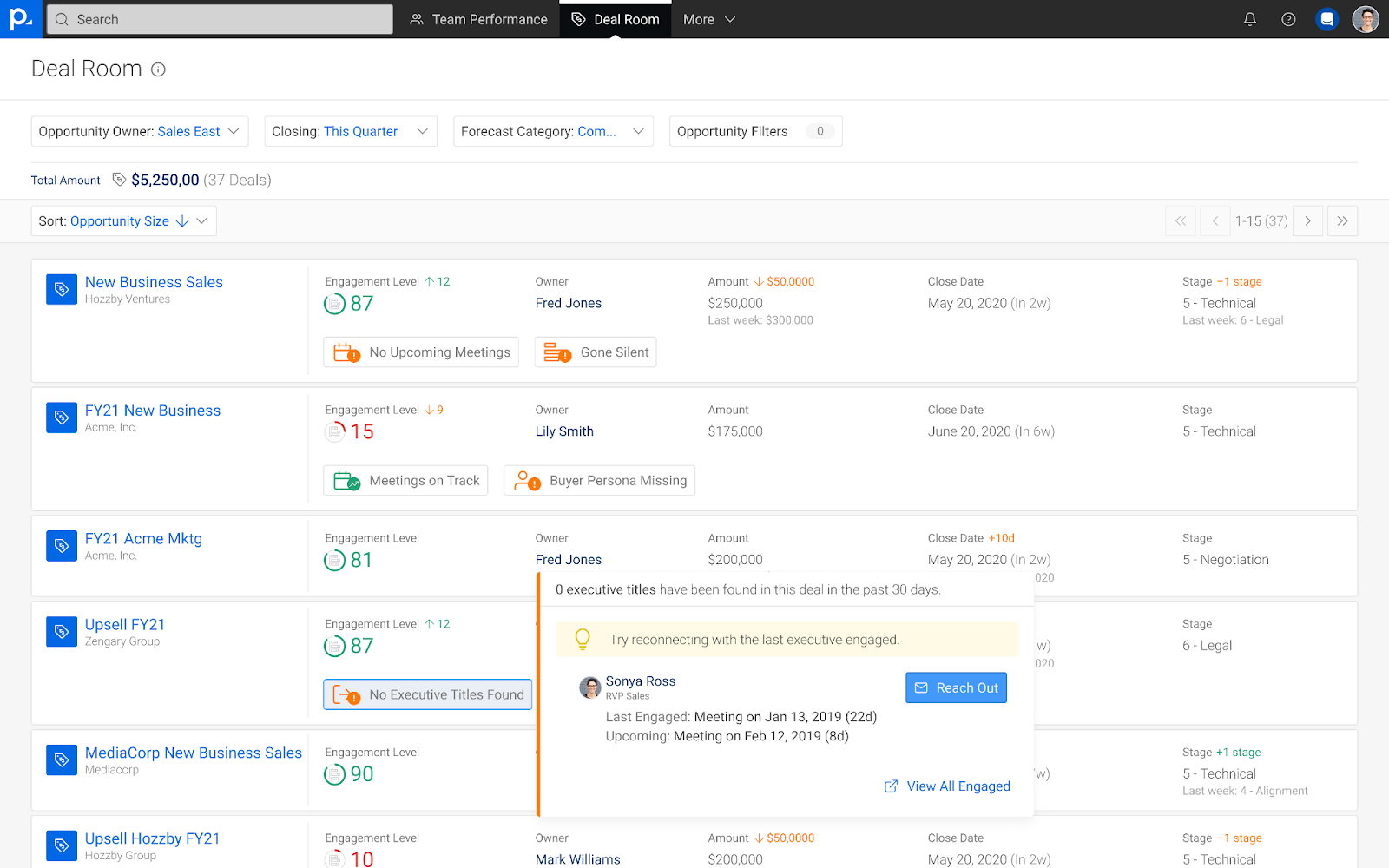Click the home logo icon
This screenshot has height=868, width=1389.
pos(20,19)
